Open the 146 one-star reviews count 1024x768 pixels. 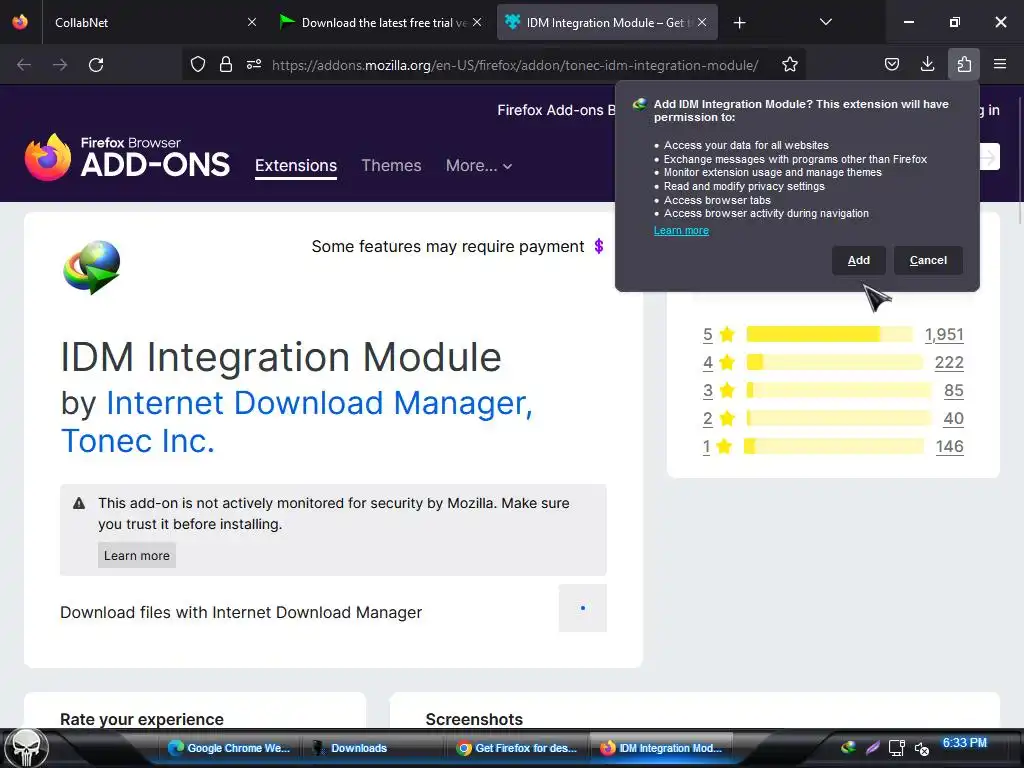950,447
